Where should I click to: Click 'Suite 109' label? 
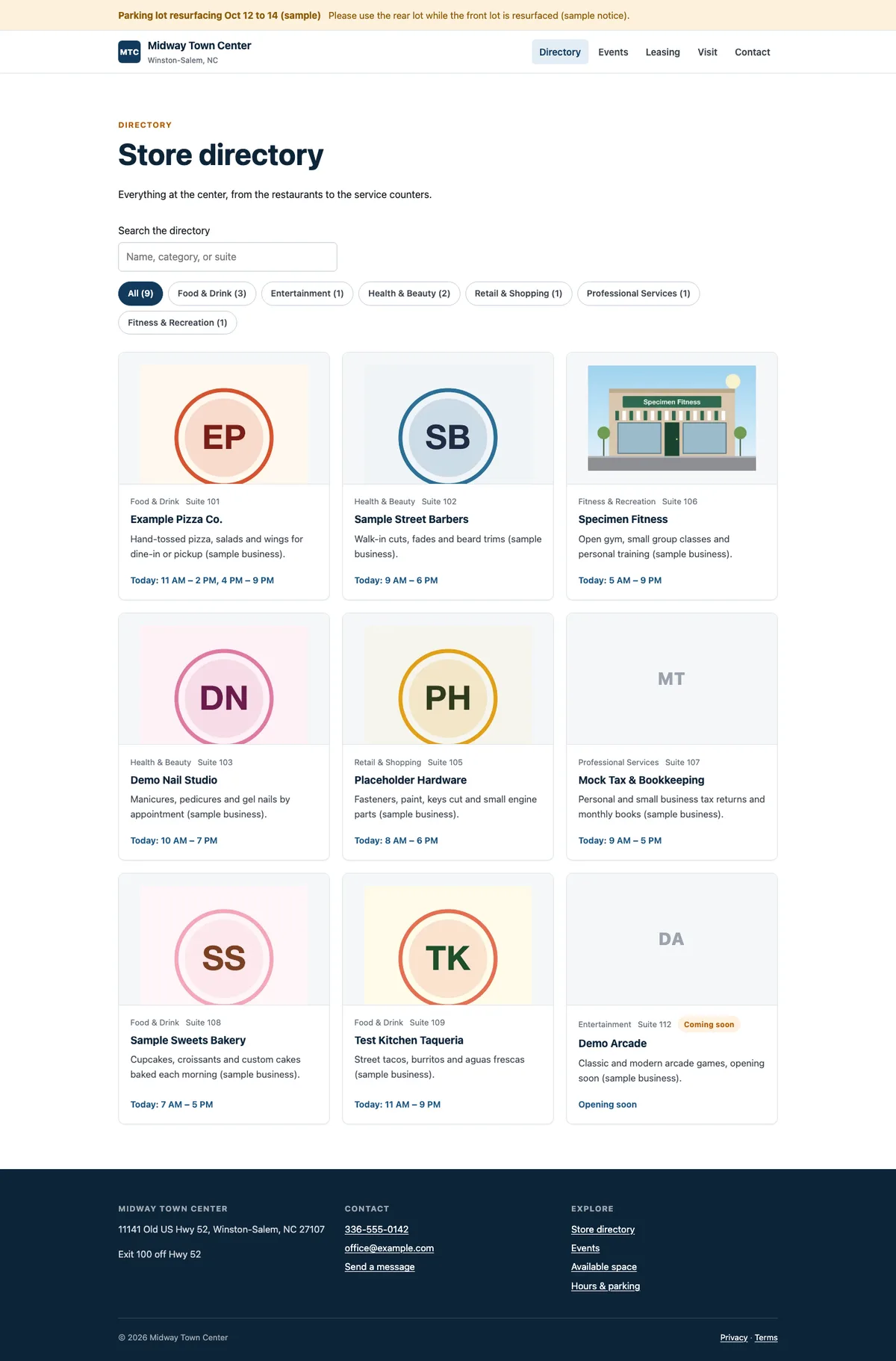coord(427,1023)
